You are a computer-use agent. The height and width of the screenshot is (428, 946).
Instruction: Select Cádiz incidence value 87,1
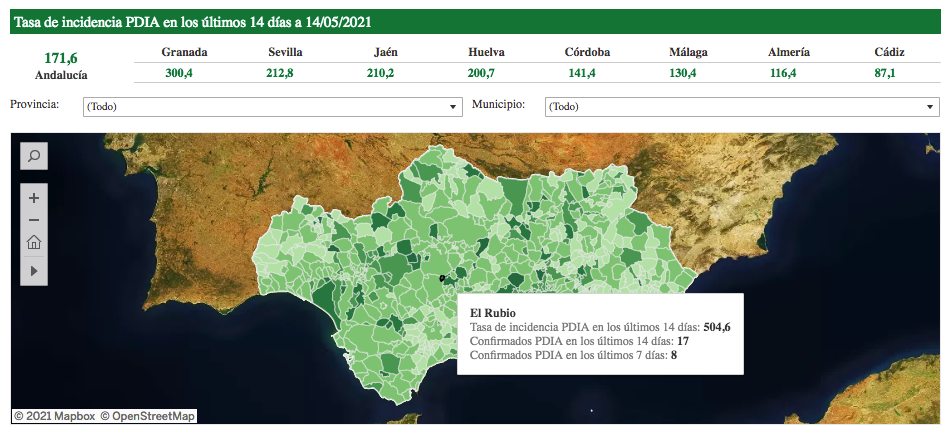click(884, 73)
